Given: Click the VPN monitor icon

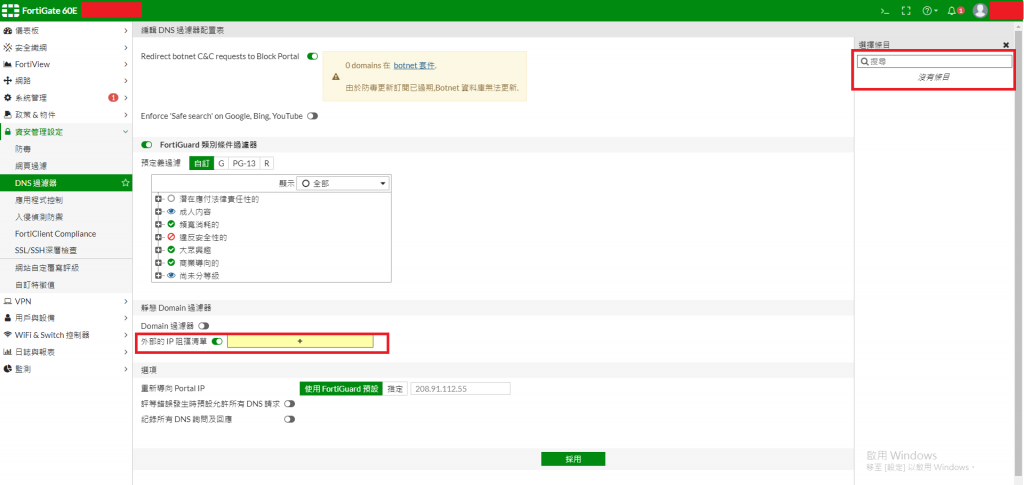Looking at the screenshot, I should click(8, 302).
